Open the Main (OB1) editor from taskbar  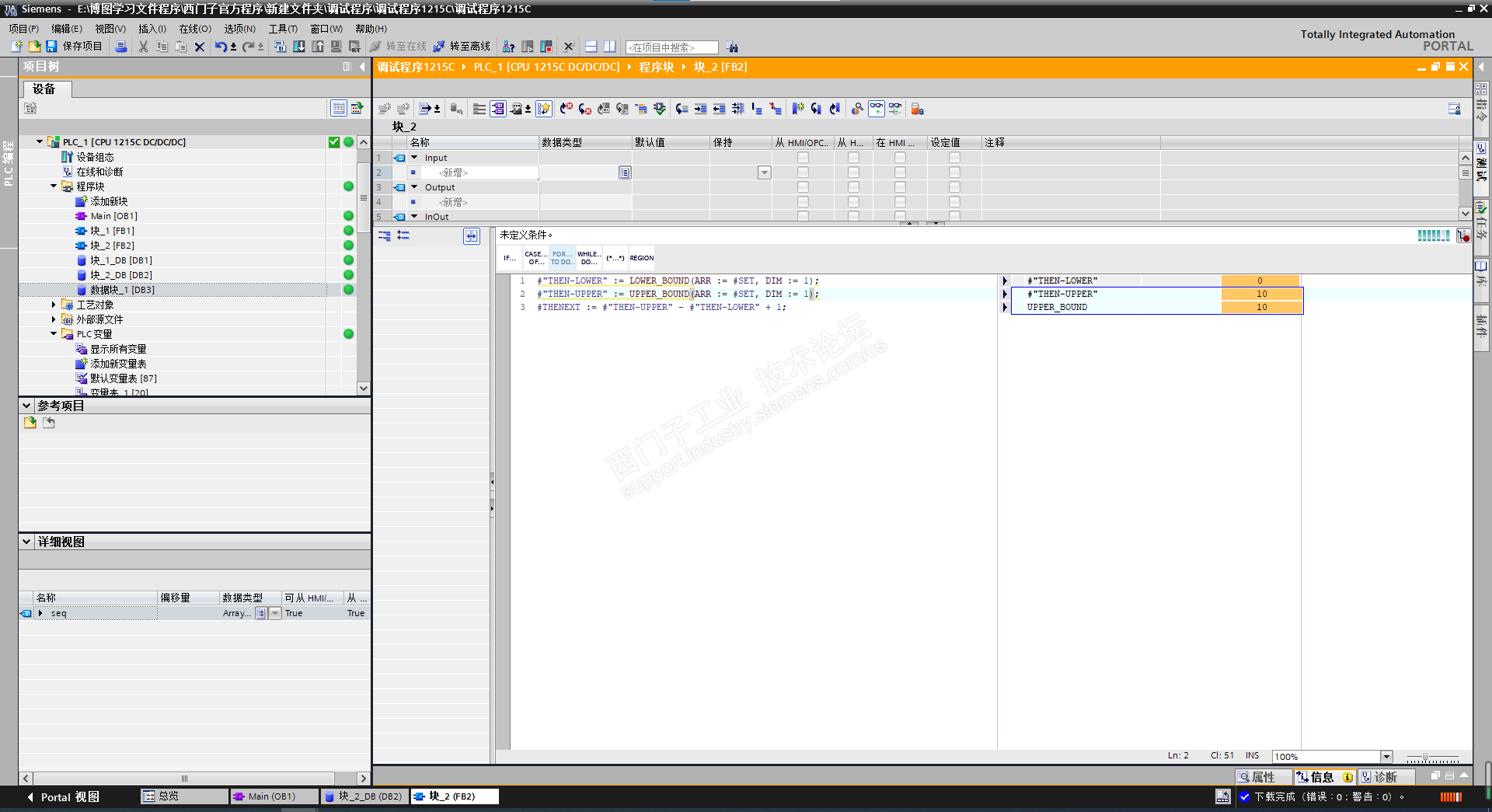273,796
